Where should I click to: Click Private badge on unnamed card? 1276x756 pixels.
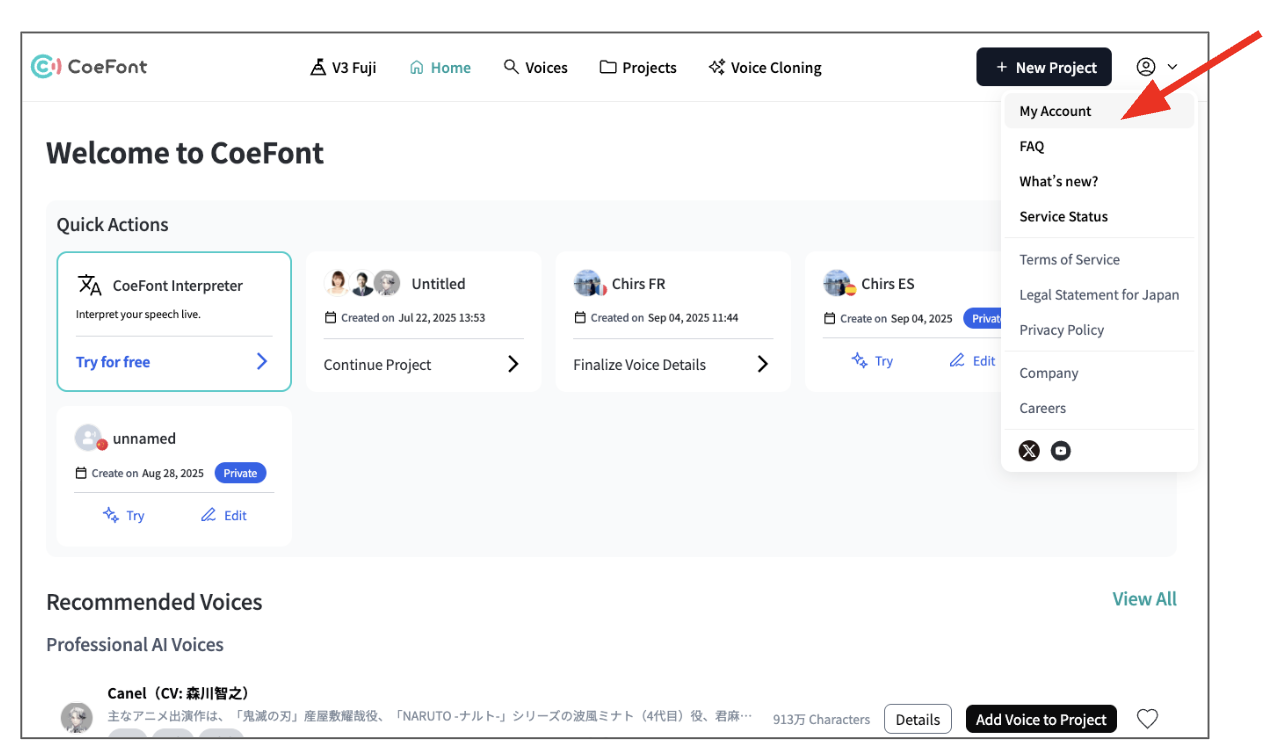[240, 473]
